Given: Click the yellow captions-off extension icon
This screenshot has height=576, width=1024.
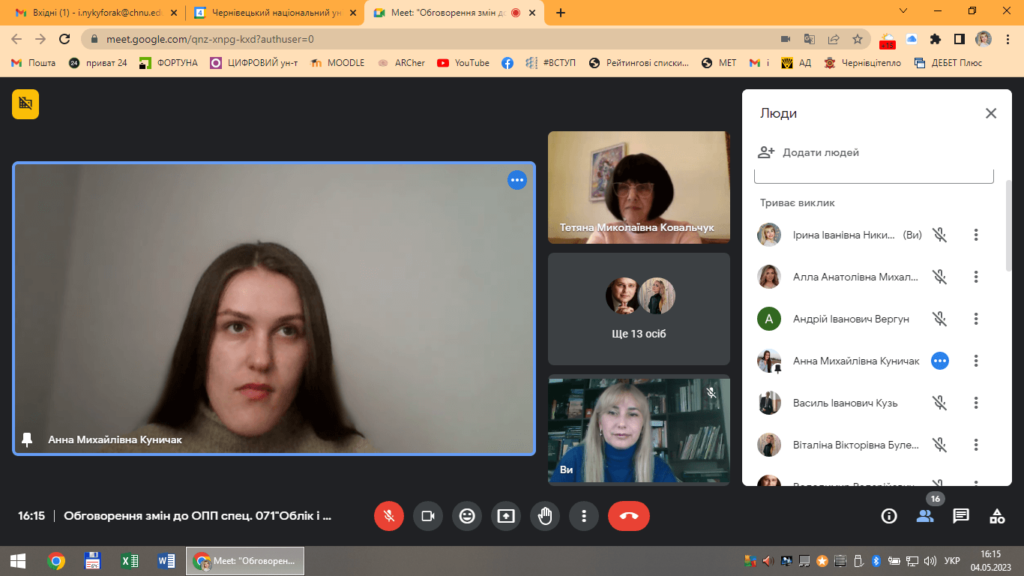Looking at the screenshot, I should click(25, 104).
